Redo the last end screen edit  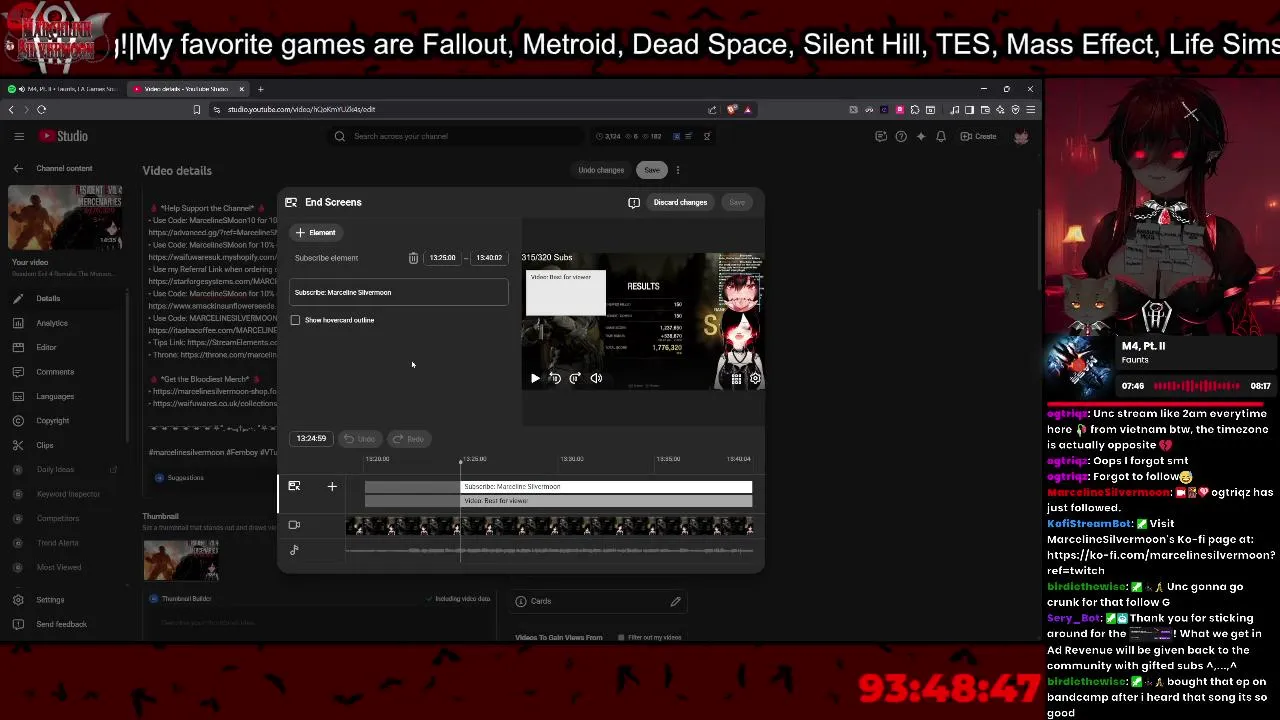pyautogui.click(x=408, y=439)
